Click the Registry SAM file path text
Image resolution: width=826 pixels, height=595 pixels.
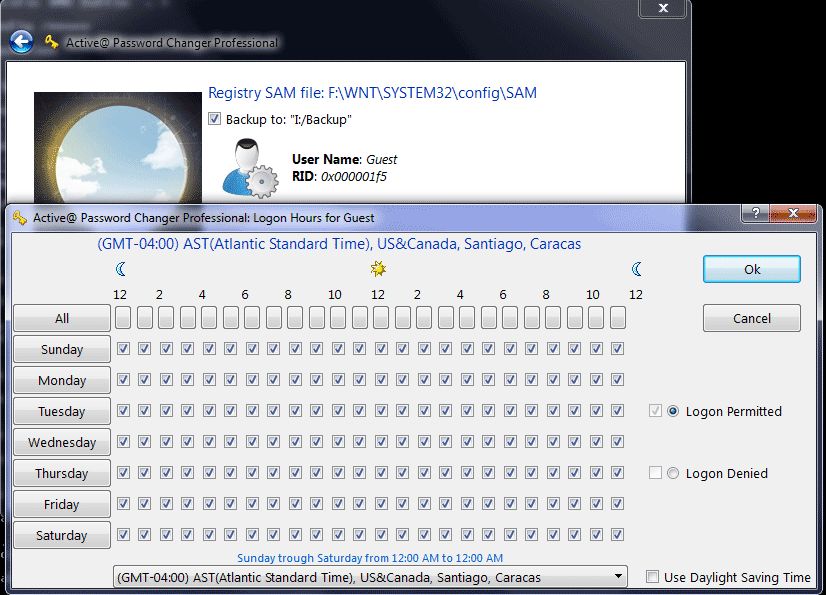click(x=372, y=93)
